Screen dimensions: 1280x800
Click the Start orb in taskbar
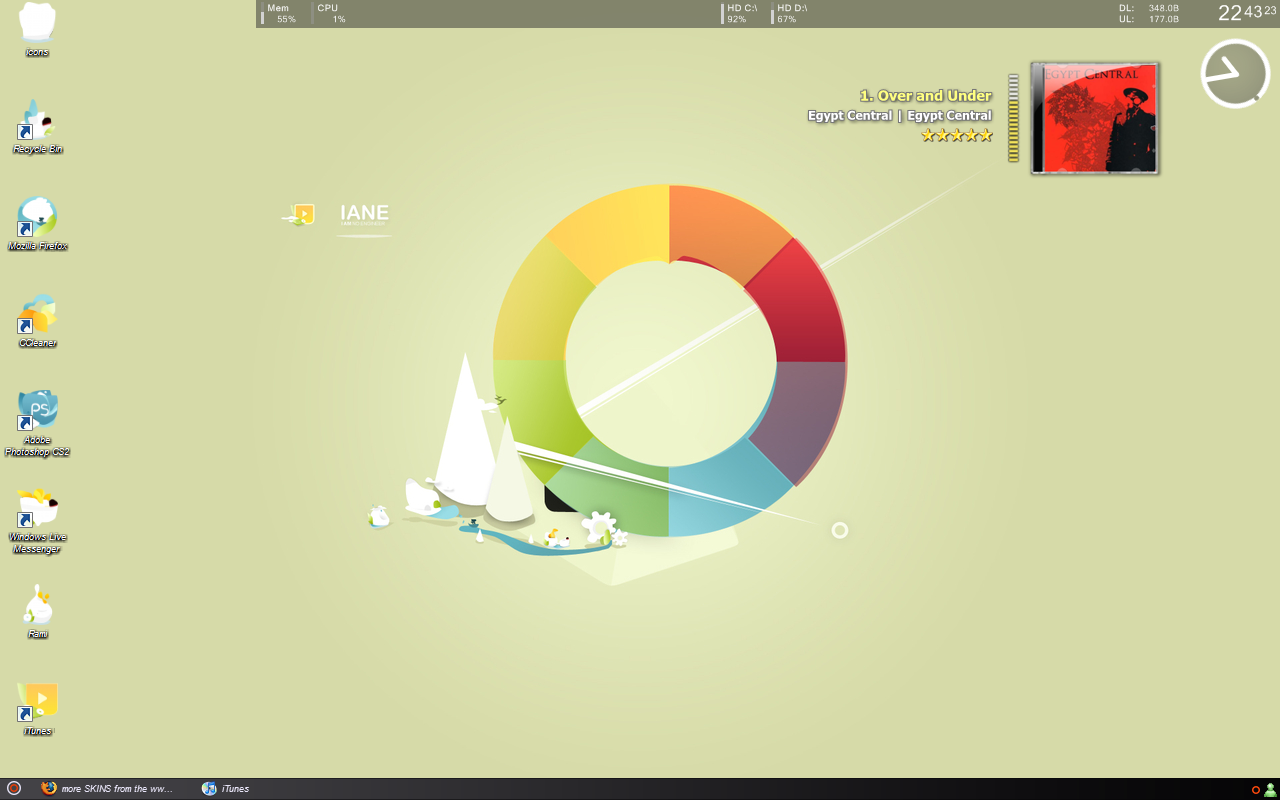[x=14, y=788]
